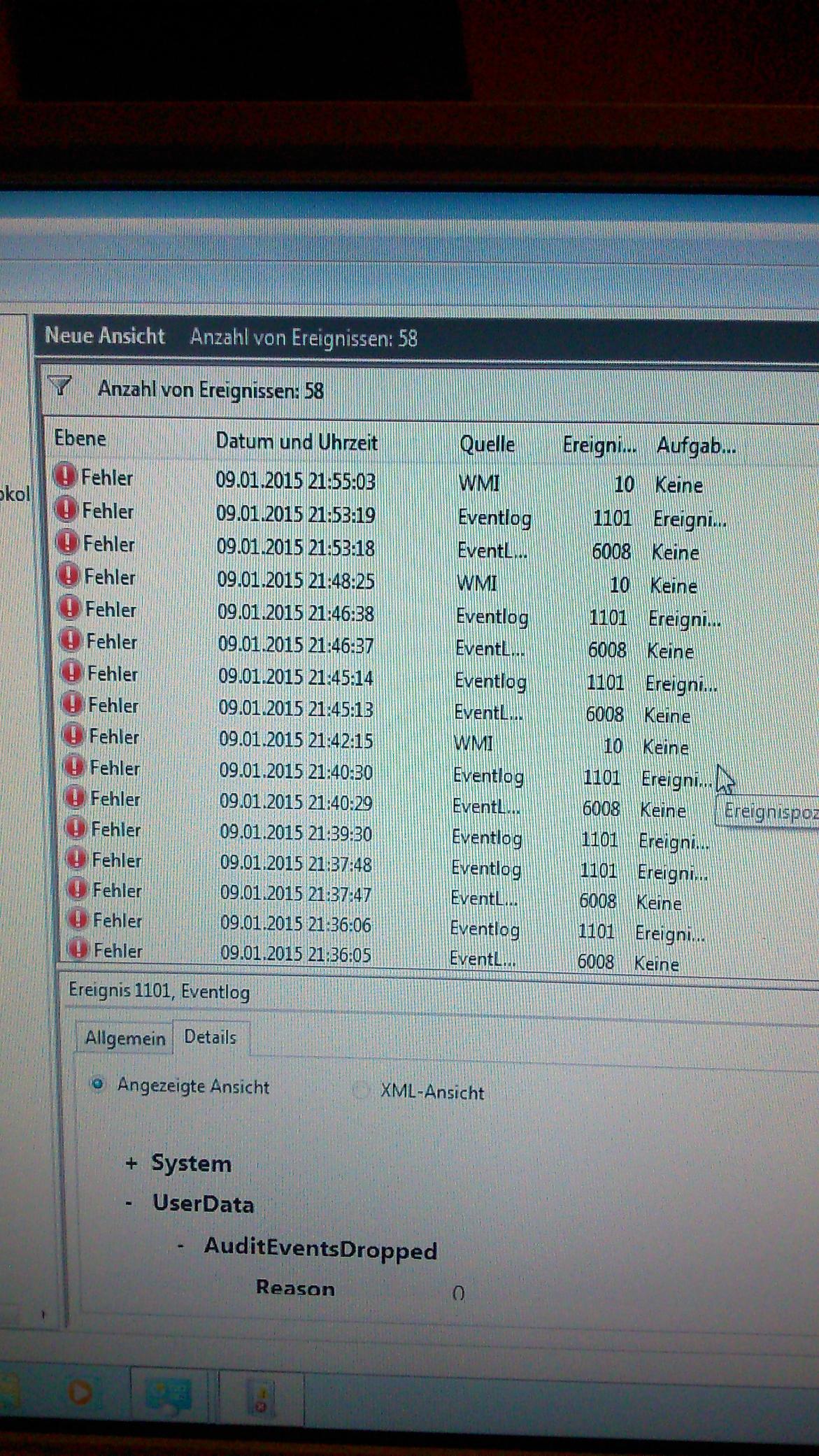
Task: Click Ereigni... category in the 21:37:48 row
Action: [x=673, y=873]
